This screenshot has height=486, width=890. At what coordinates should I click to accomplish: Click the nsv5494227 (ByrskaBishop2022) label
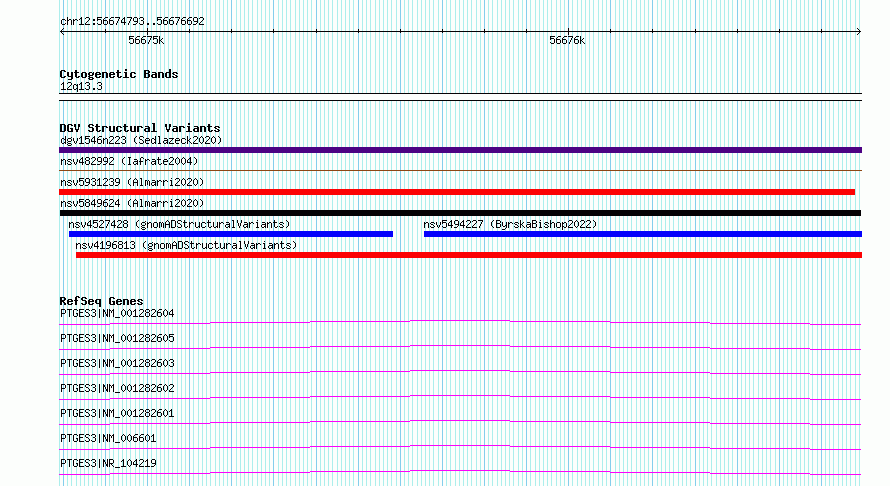tap(510, 224)
